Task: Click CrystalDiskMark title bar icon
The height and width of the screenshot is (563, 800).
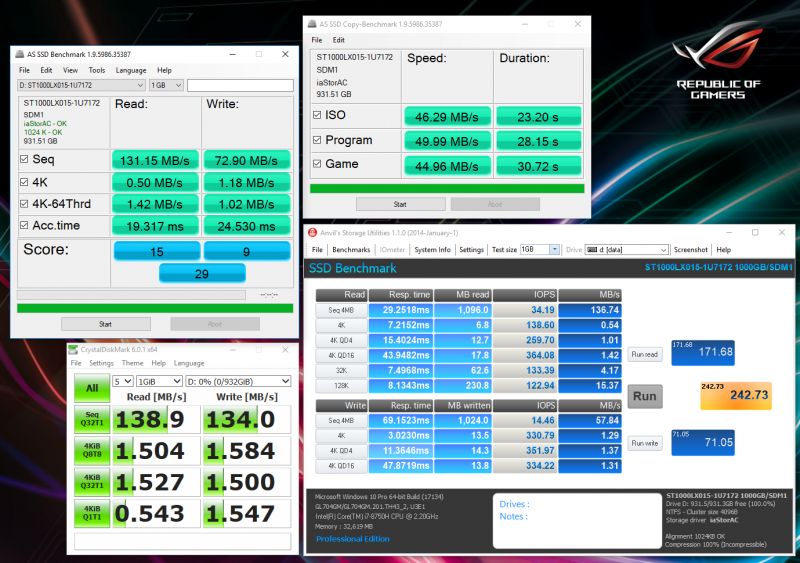Action: pos(73,350)
